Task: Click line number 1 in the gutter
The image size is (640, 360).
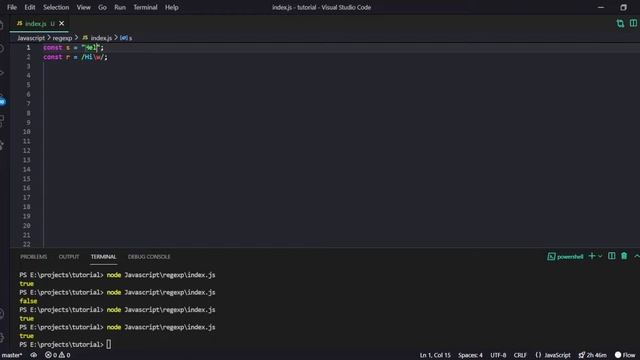Action: (x=28, y=48)
